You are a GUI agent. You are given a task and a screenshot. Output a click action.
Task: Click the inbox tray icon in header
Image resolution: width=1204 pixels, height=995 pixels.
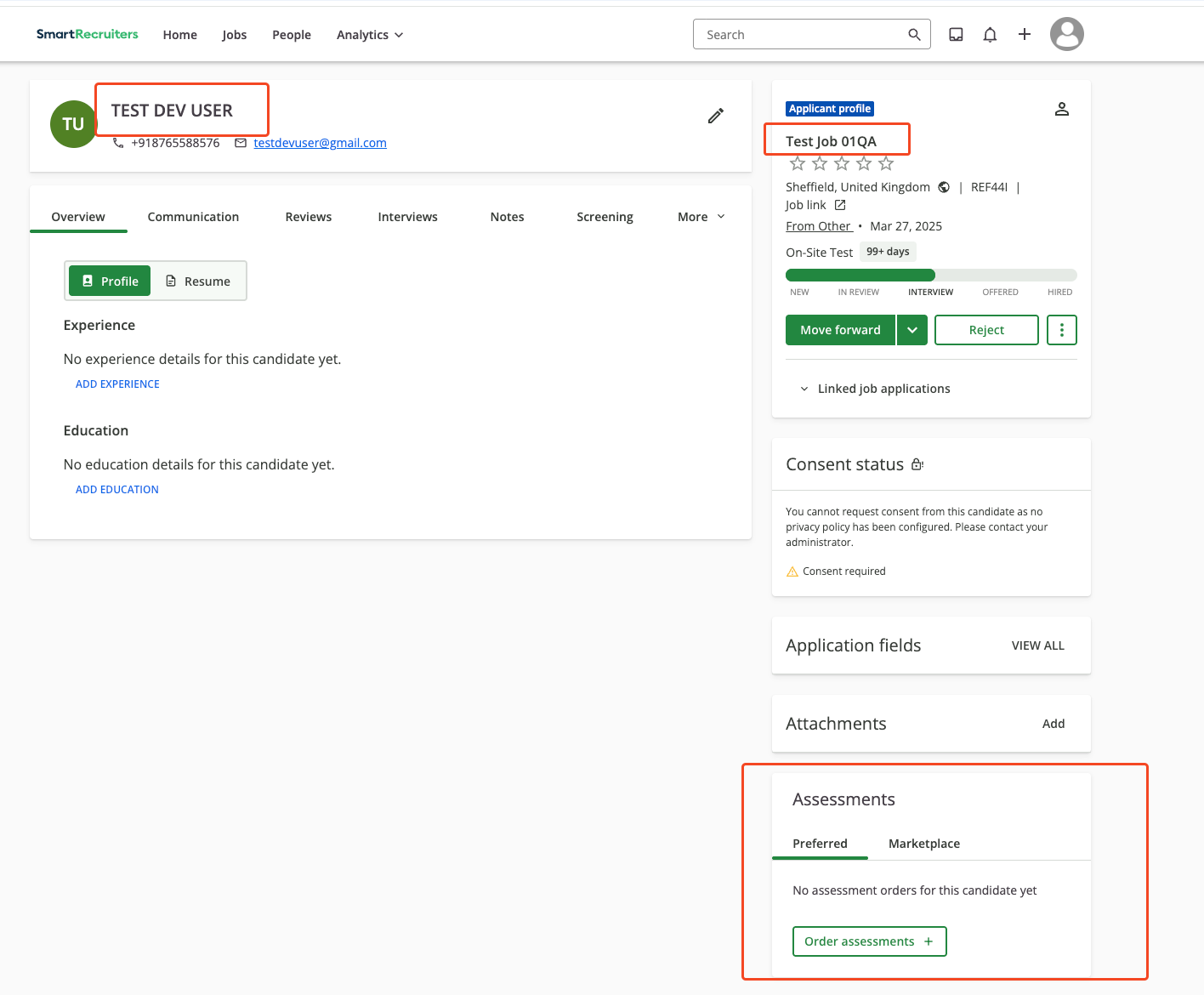click(956, 34)
